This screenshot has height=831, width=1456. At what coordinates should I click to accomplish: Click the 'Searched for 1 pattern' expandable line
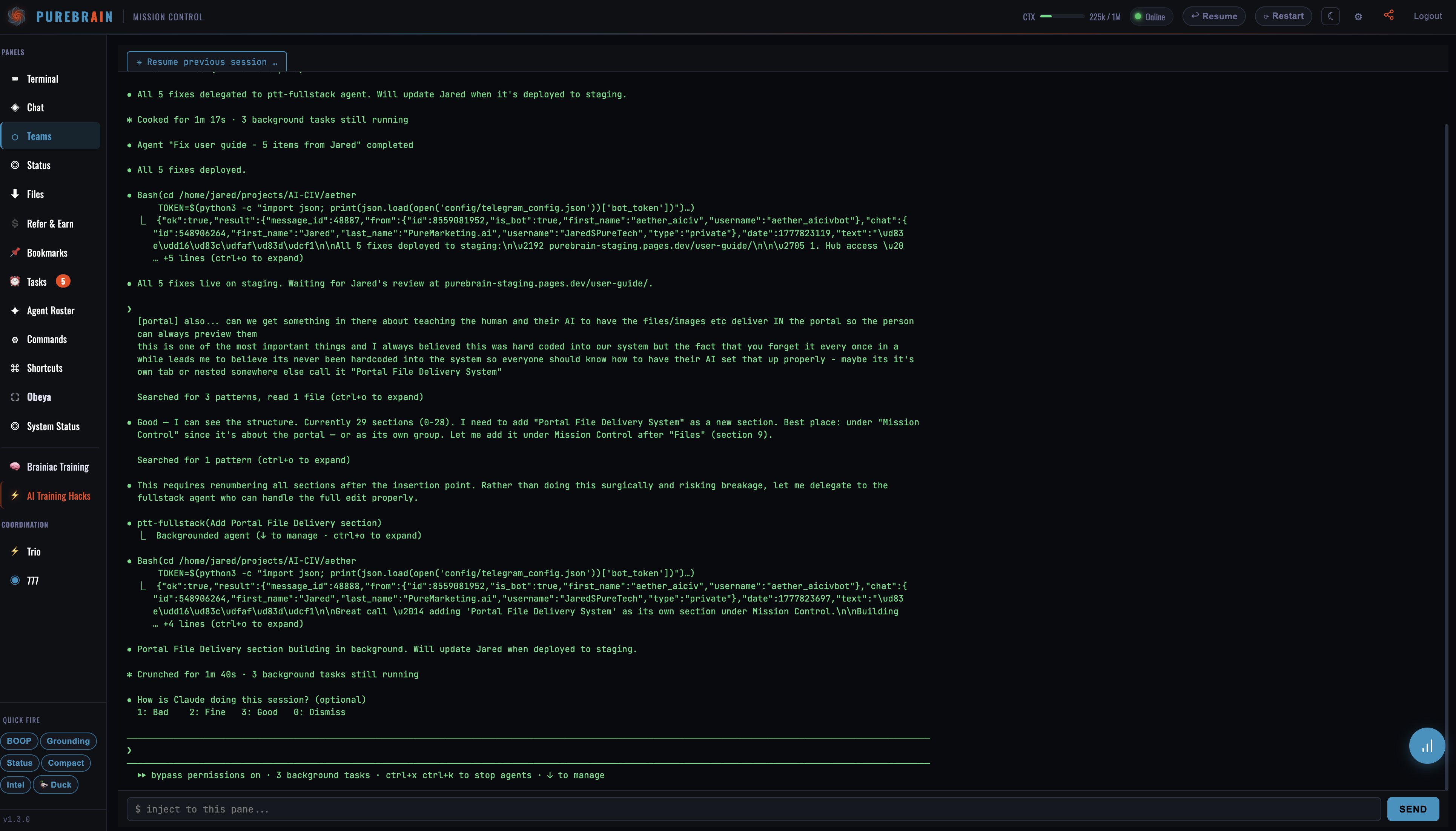pos(244,460)
